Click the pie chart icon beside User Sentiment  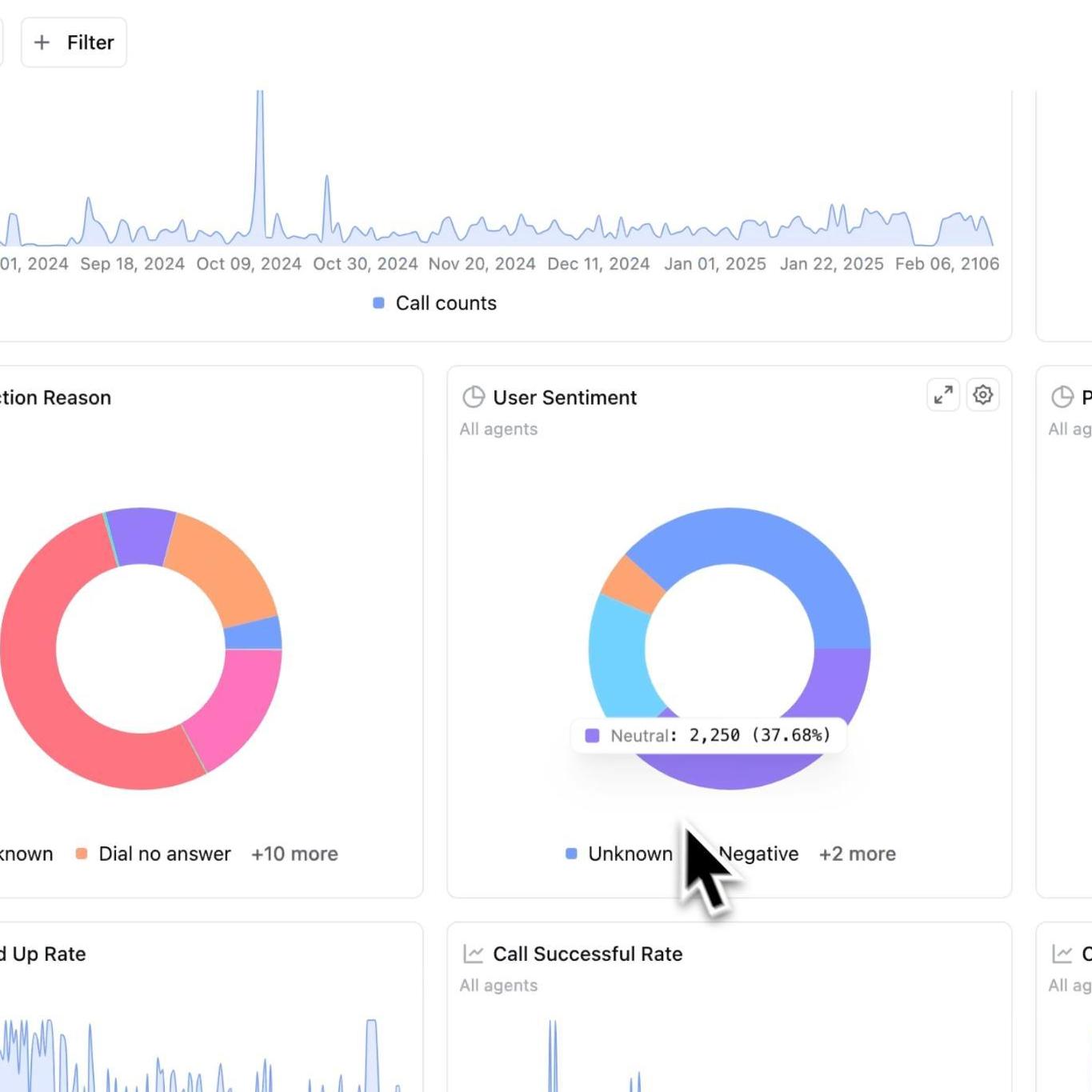click(x=474, y=397)
